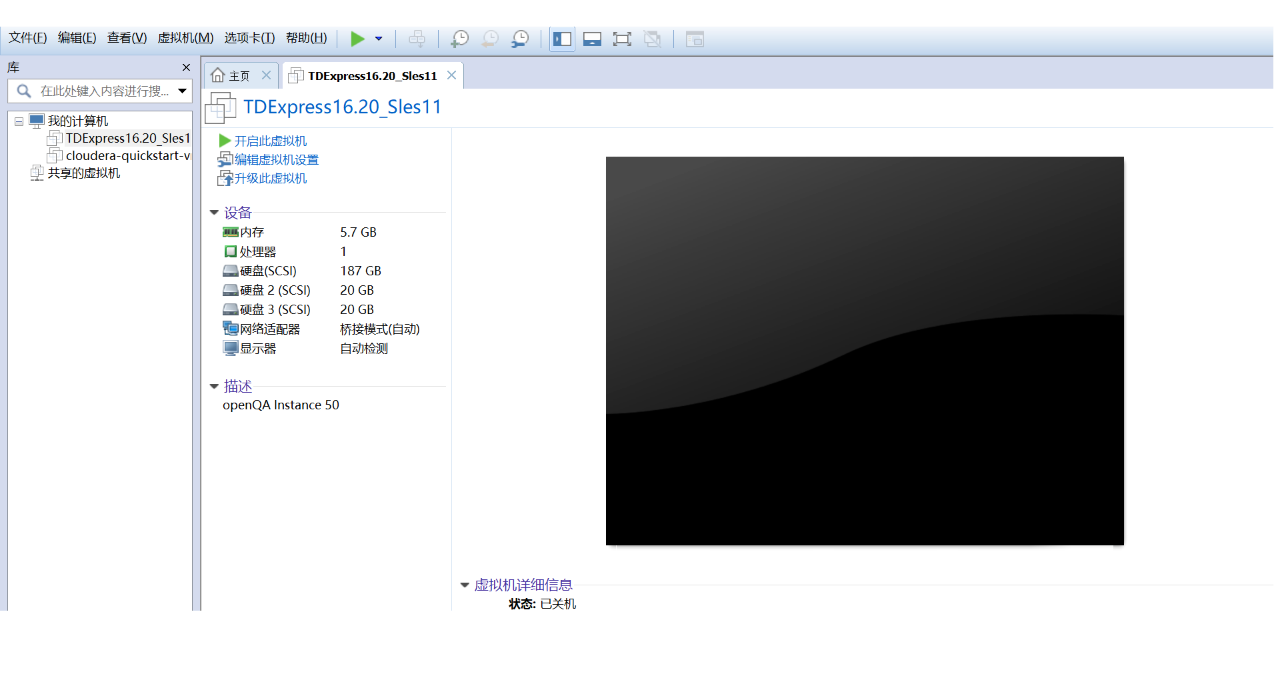Image resolution: width=1280 pixels, height=680 pixels.
Task: Click the green power-on play toolbar icon
Action: pos(357,39)
